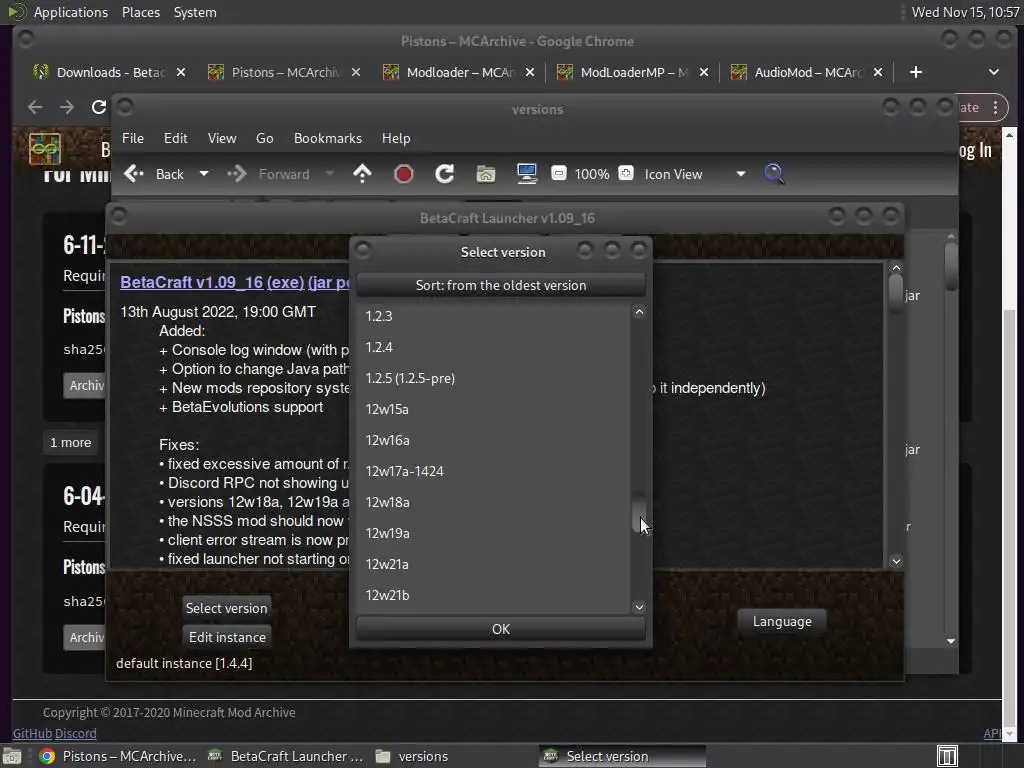Select snapshot 12w17a-1424
The height and width of the screenshot is (768, 1024).
(492, 471)
